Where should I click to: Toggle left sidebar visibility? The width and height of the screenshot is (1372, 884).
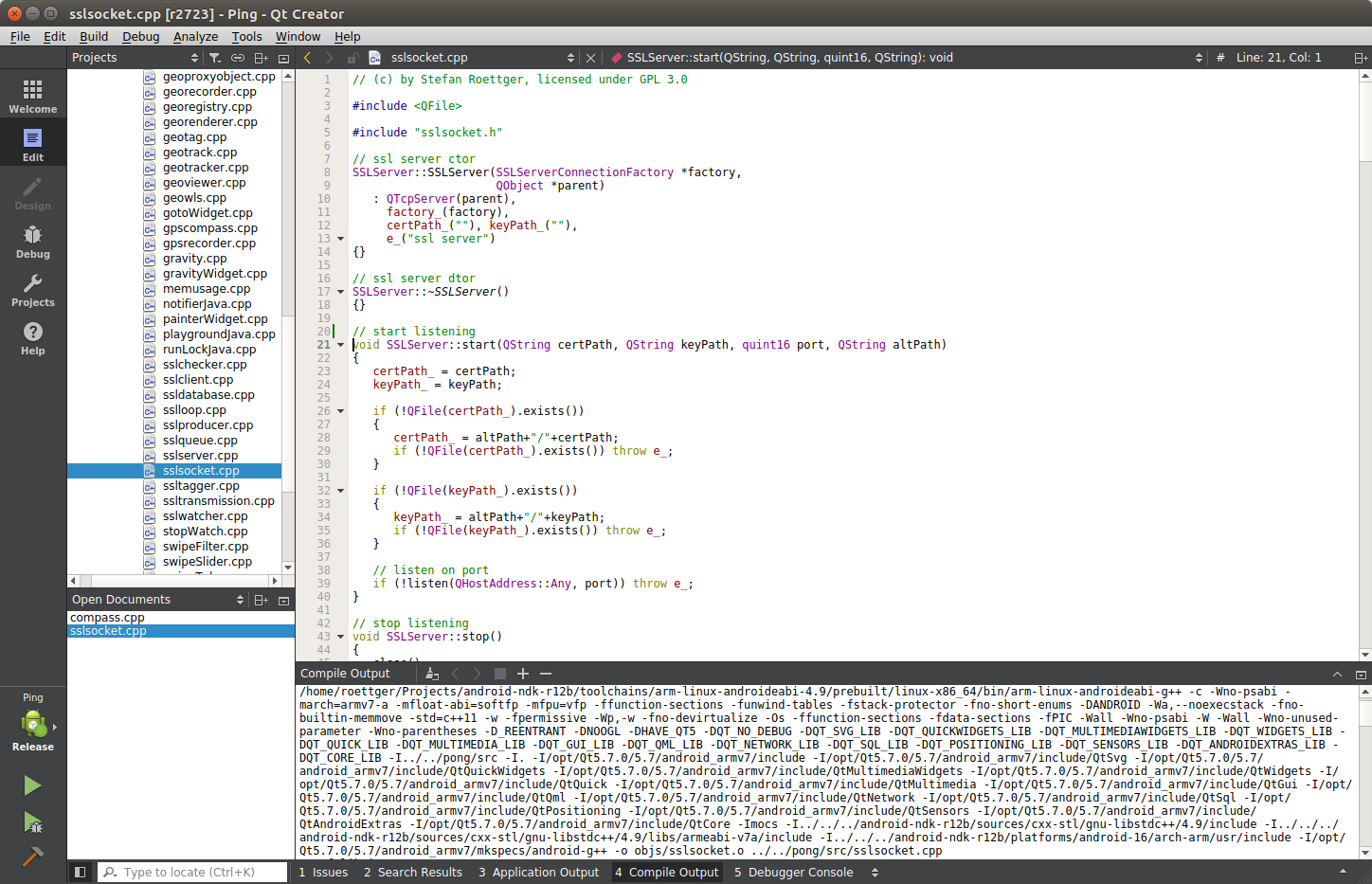[x=81, y=872]
